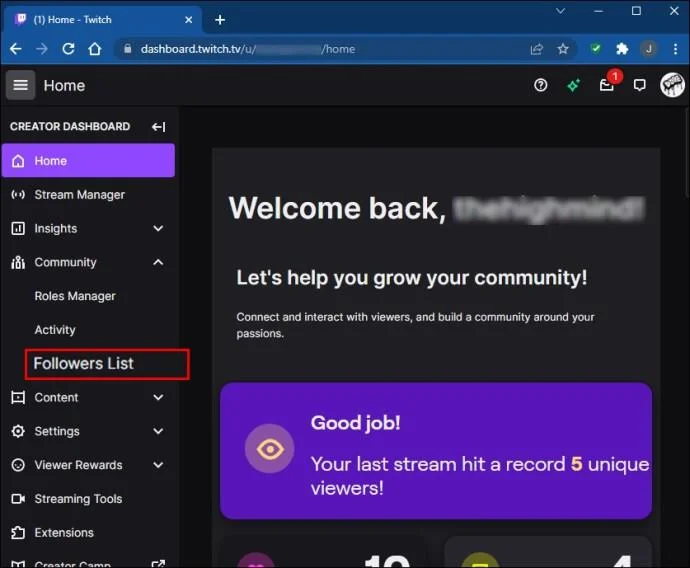Collapse the Community section chevron

click(x=158, y=262)
